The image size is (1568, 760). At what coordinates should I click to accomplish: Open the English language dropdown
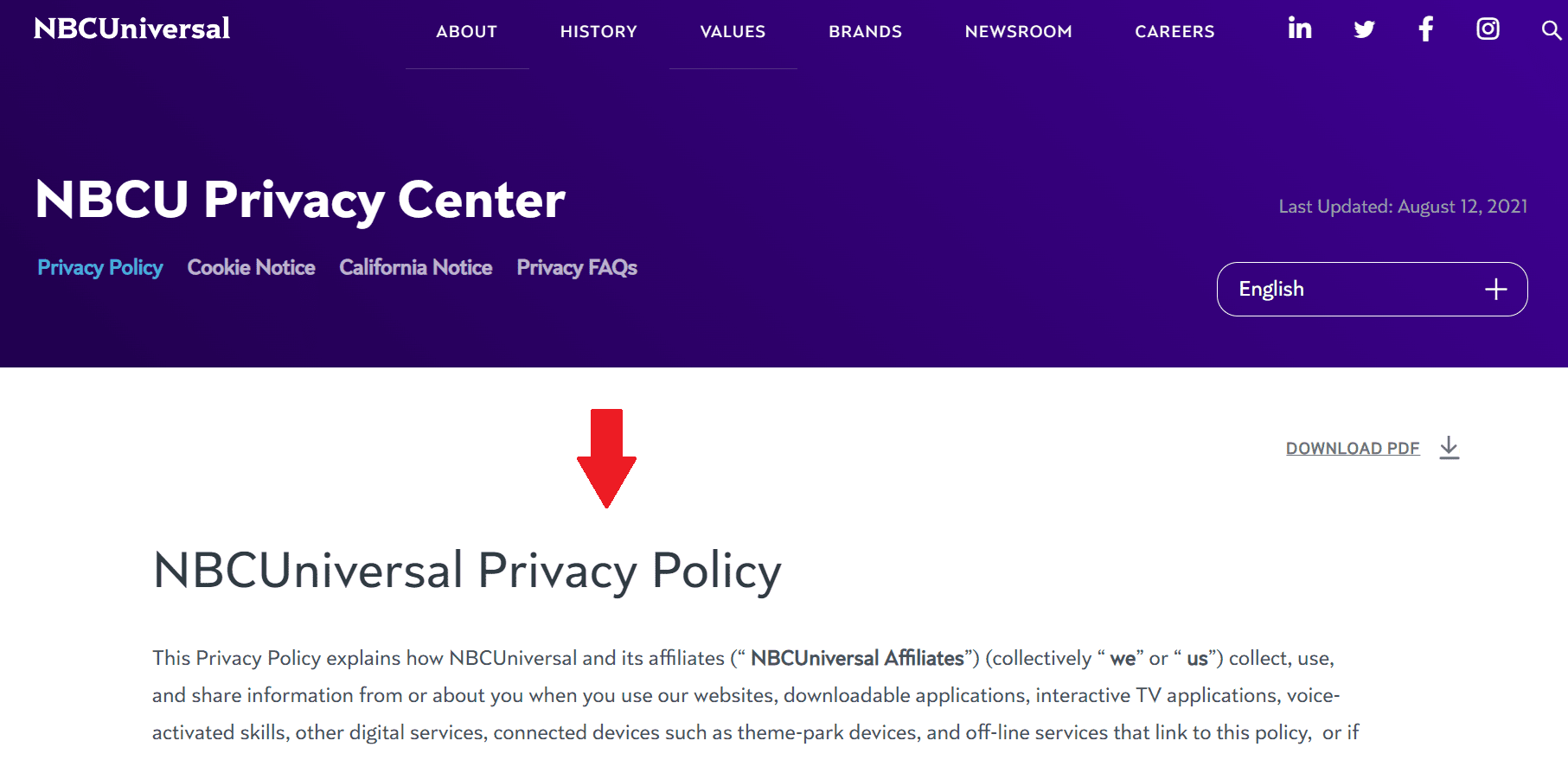(x=1372, y=289)
